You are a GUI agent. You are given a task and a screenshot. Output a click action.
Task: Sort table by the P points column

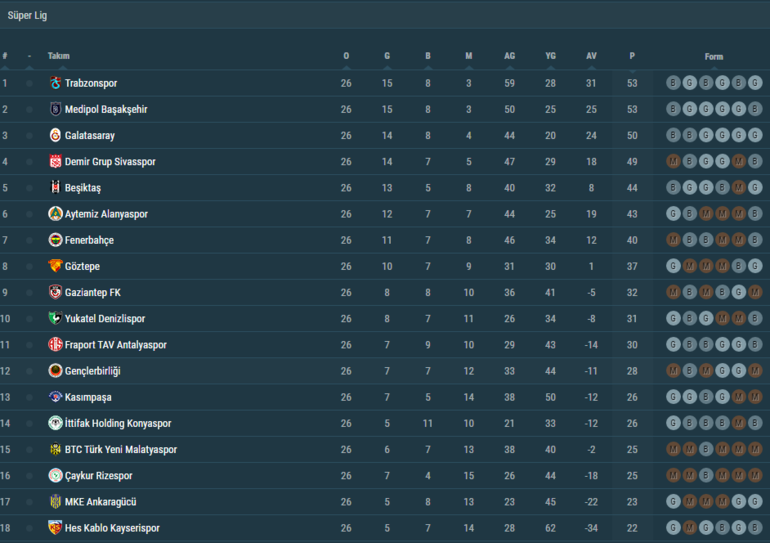tap(632, 56)
